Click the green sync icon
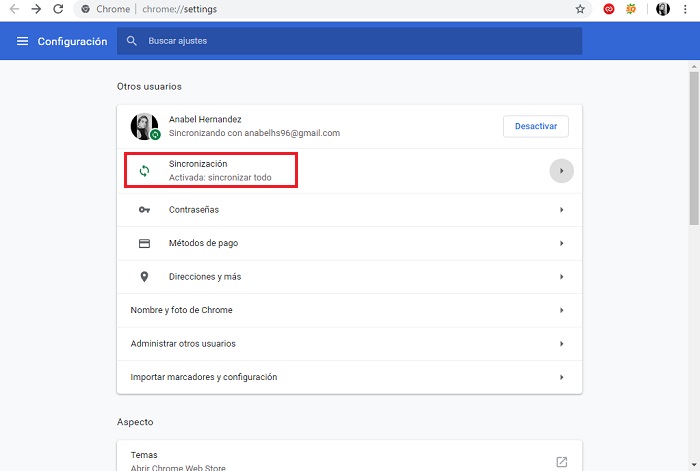Viewport: 700px width, 471px height. tap(144, 170)
